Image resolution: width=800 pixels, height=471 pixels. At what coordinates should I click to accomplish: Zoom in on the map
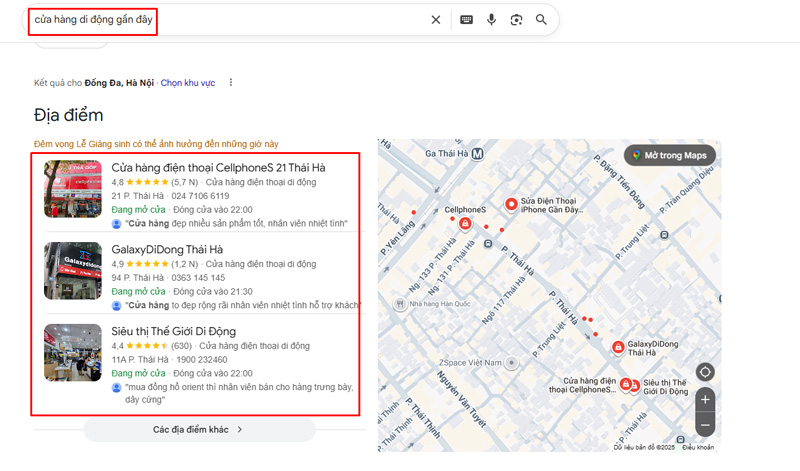tap(705, 399)
